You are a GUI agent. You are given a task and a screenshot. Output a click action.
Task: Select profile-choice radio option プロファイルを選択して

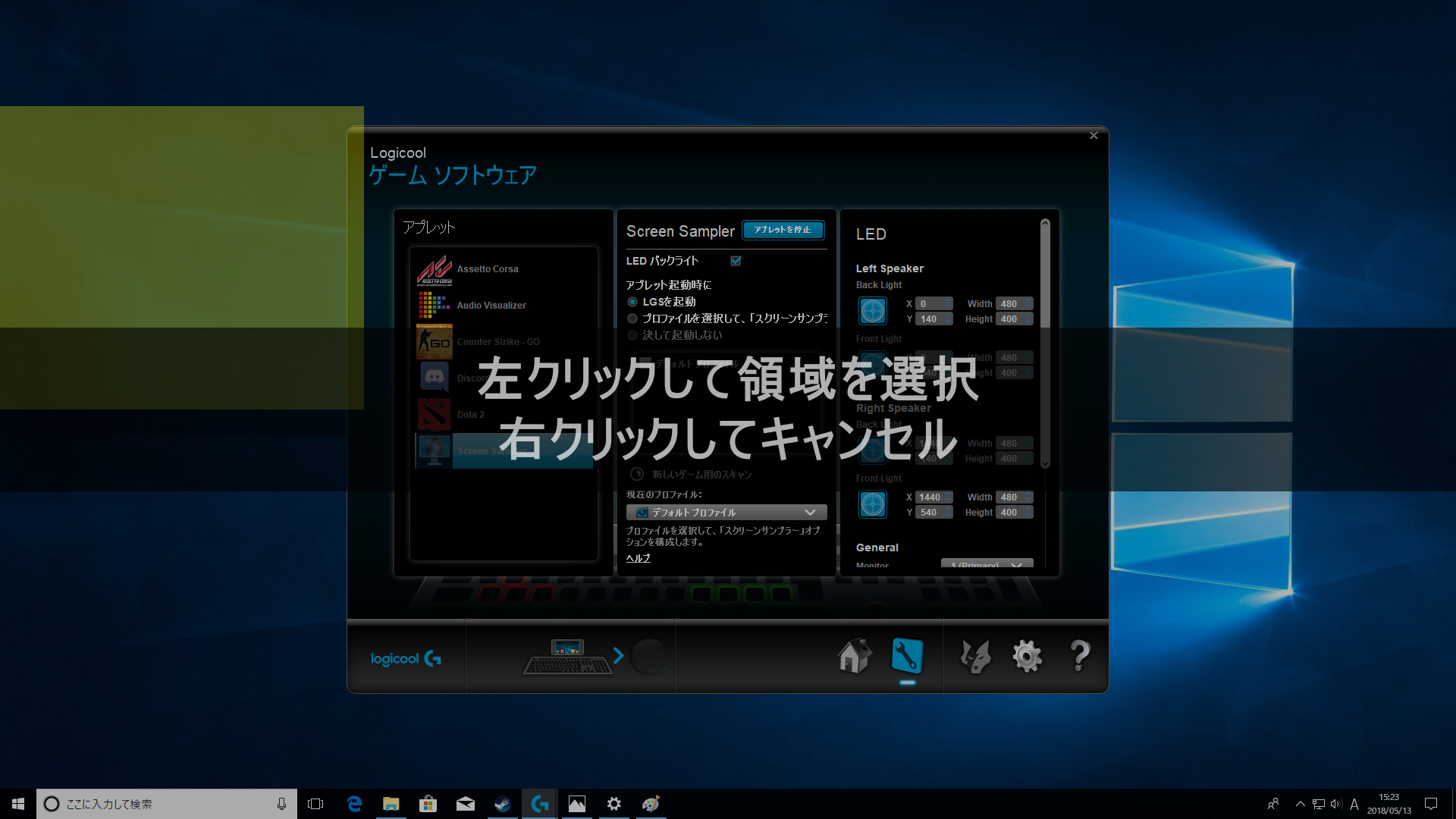[x=632, y=318]
